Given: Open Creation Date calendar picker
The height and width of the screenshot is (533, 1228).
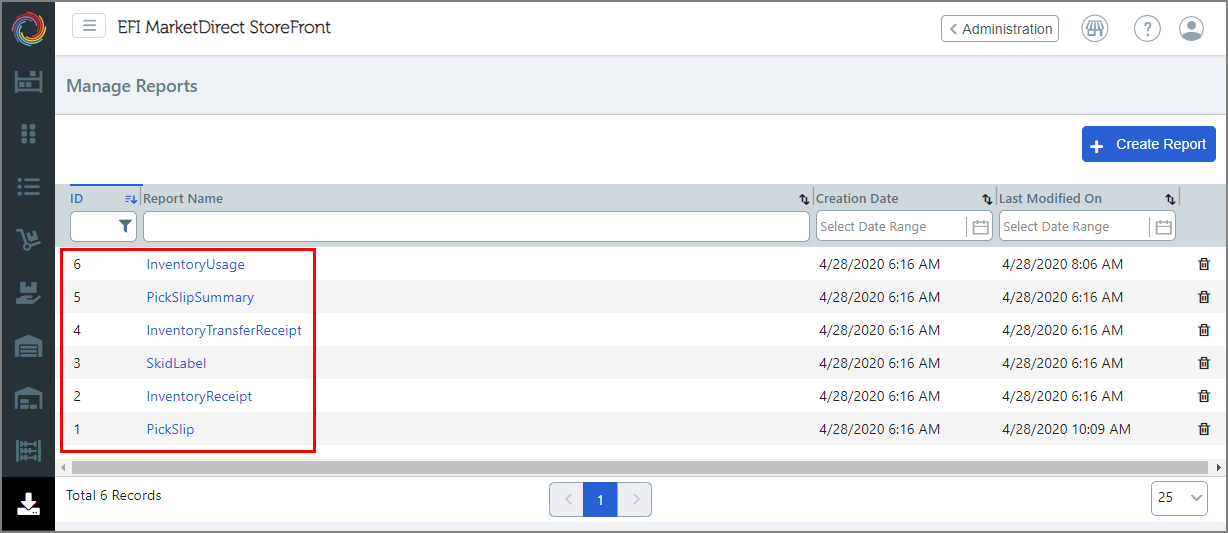Looking at the screenshot, I should coord(980,227).
